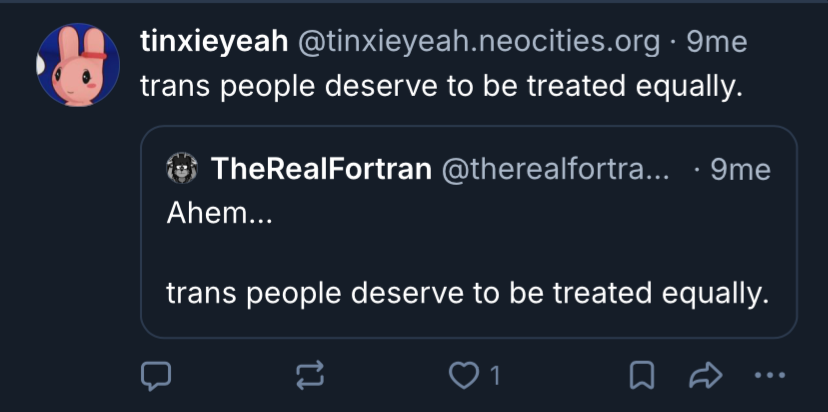Open the tinxieyeah display name profile
This screenshot has height=412, width=828.
click(x=215, y=42)
